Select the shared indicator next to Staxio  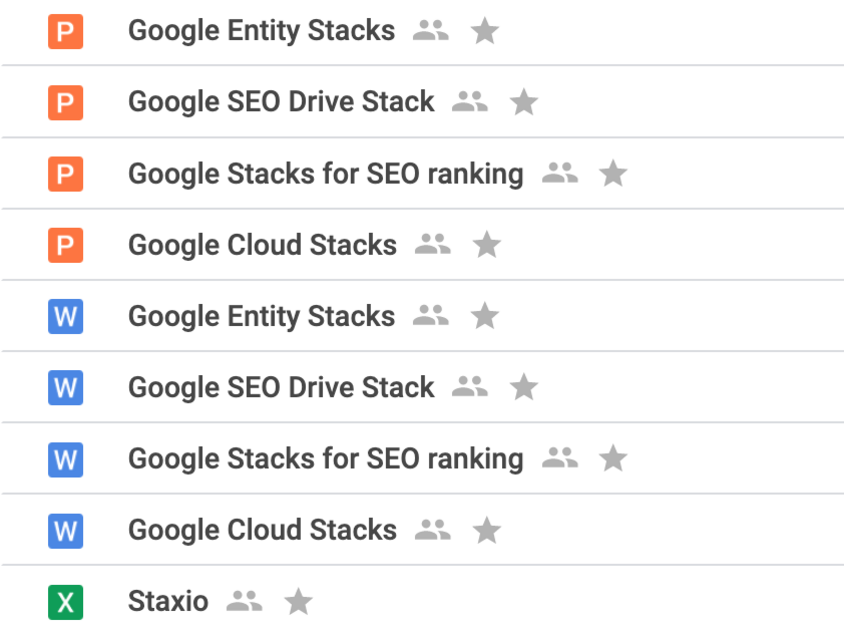pyautogui.click(x=244, y=602)
